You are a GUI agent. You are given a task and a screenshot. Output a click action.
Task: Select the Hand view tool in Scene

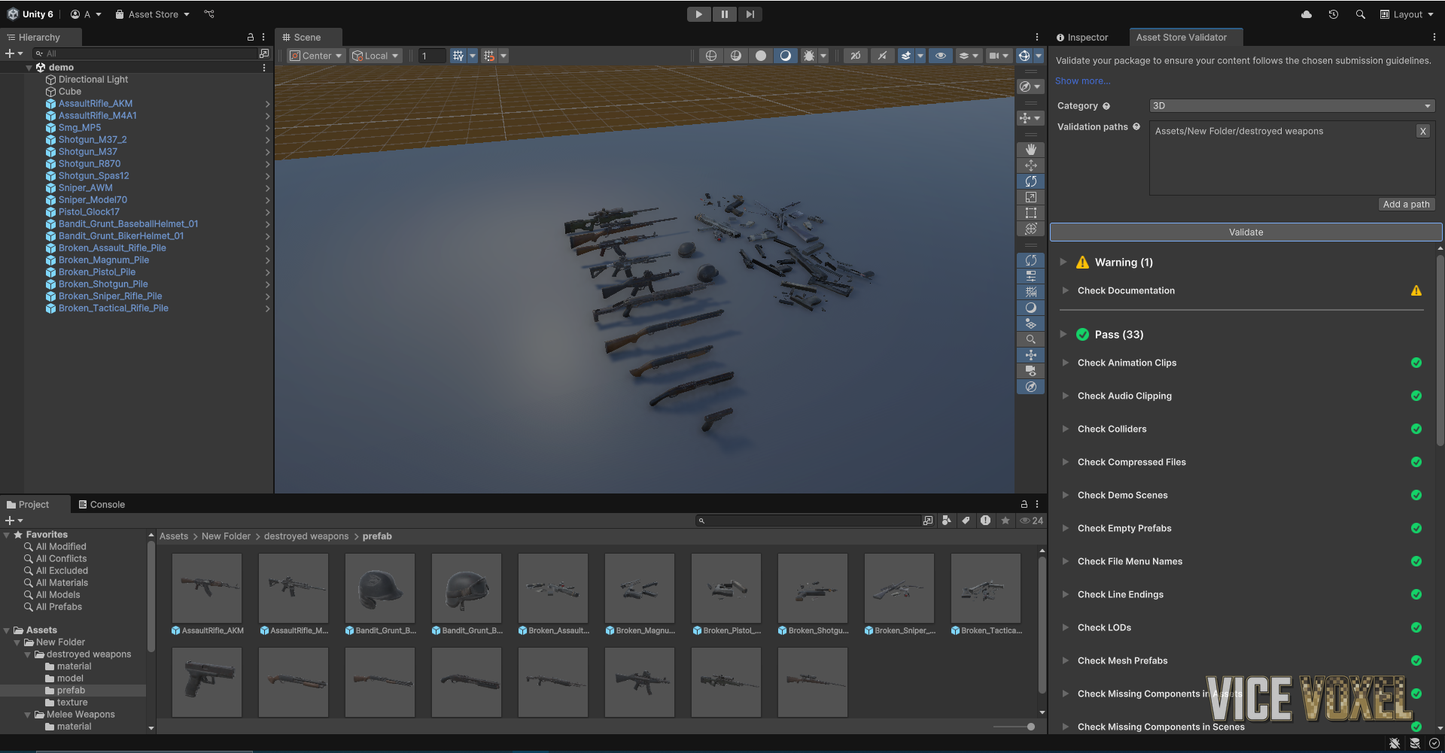1030,149
